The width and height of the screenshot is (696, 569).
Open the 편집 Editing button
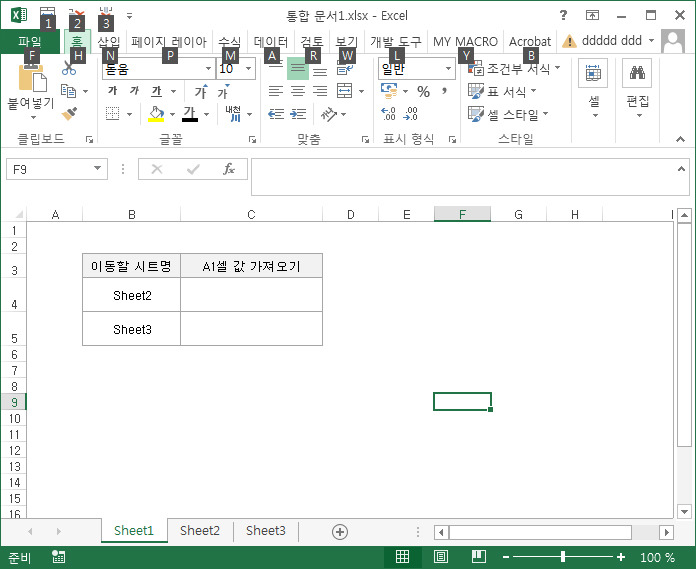click(x=637, y=89)
